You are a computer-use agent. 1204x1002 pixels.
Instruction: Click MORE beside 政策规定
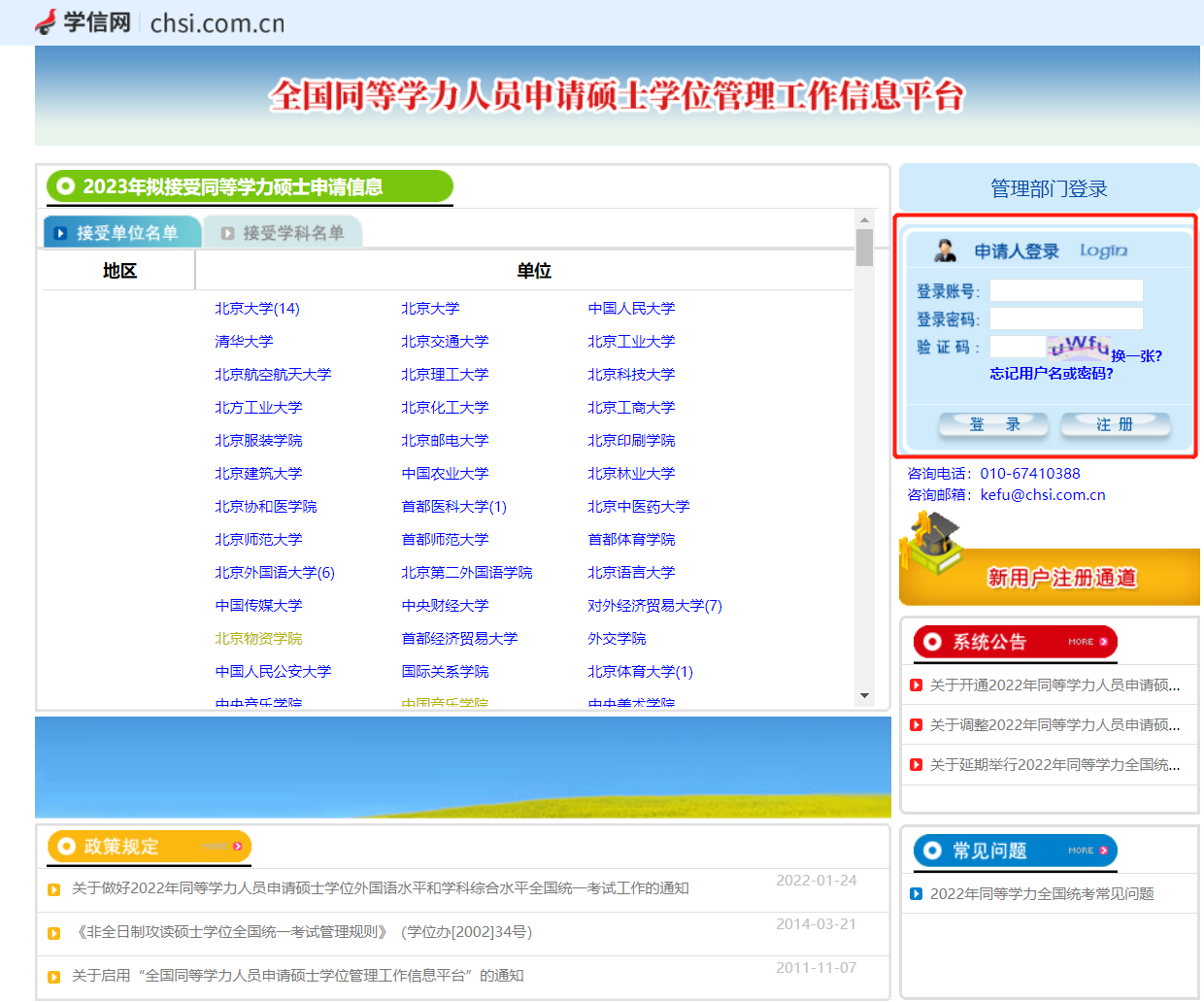click(222, 847)
